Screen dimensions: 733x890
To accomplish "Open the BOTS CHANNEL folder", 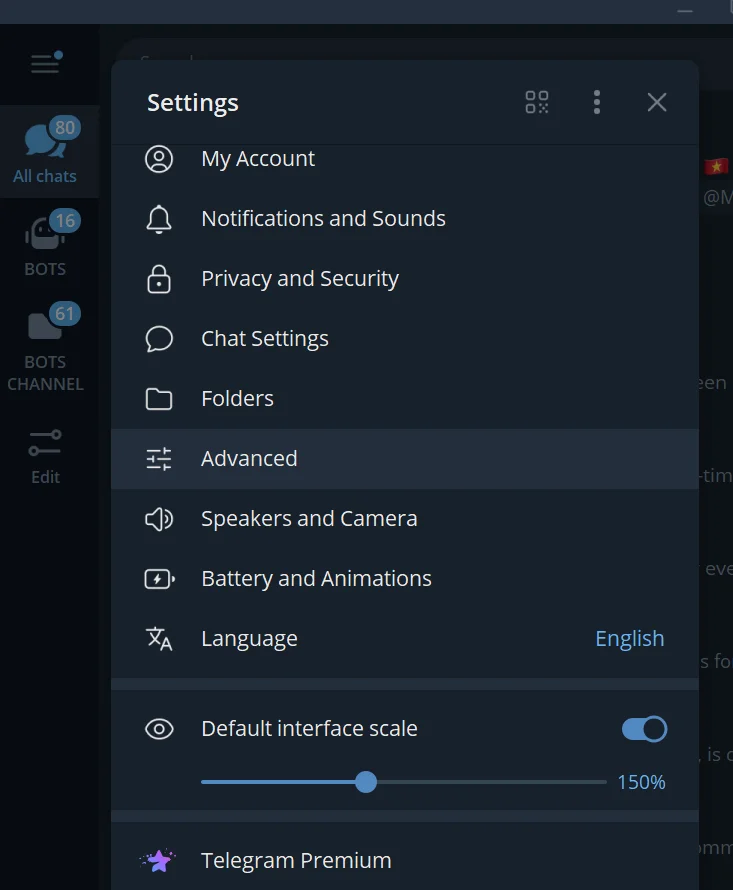I will tap(49, 347).
